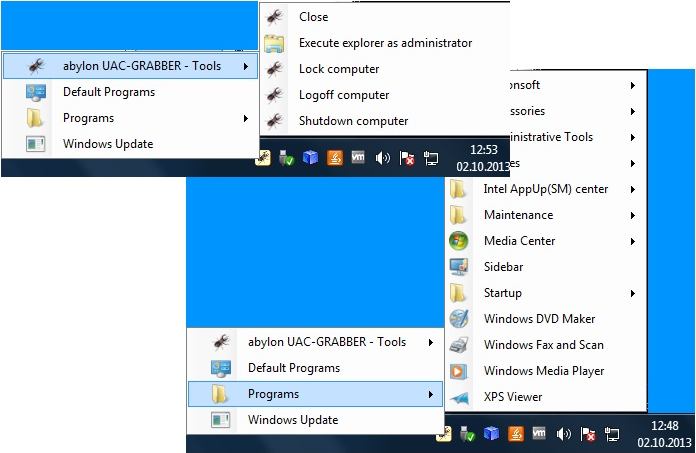Select Close in the UAC-GRABBER submenu
696x453 pixels.
[313, 17]
